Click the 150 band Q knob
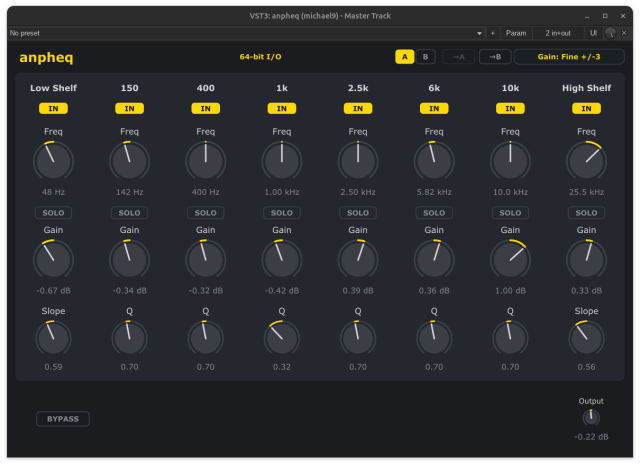The width and height of the screenshot is (640, 466). pyautogui.click(x=129, y=338)
